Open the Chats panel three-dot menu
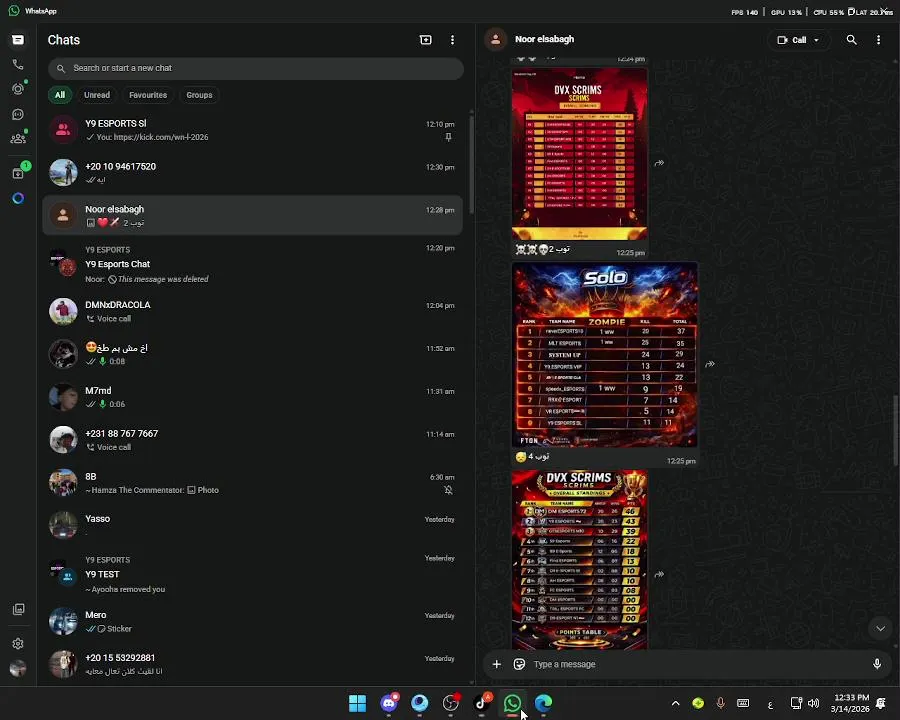 coord(452,40)
